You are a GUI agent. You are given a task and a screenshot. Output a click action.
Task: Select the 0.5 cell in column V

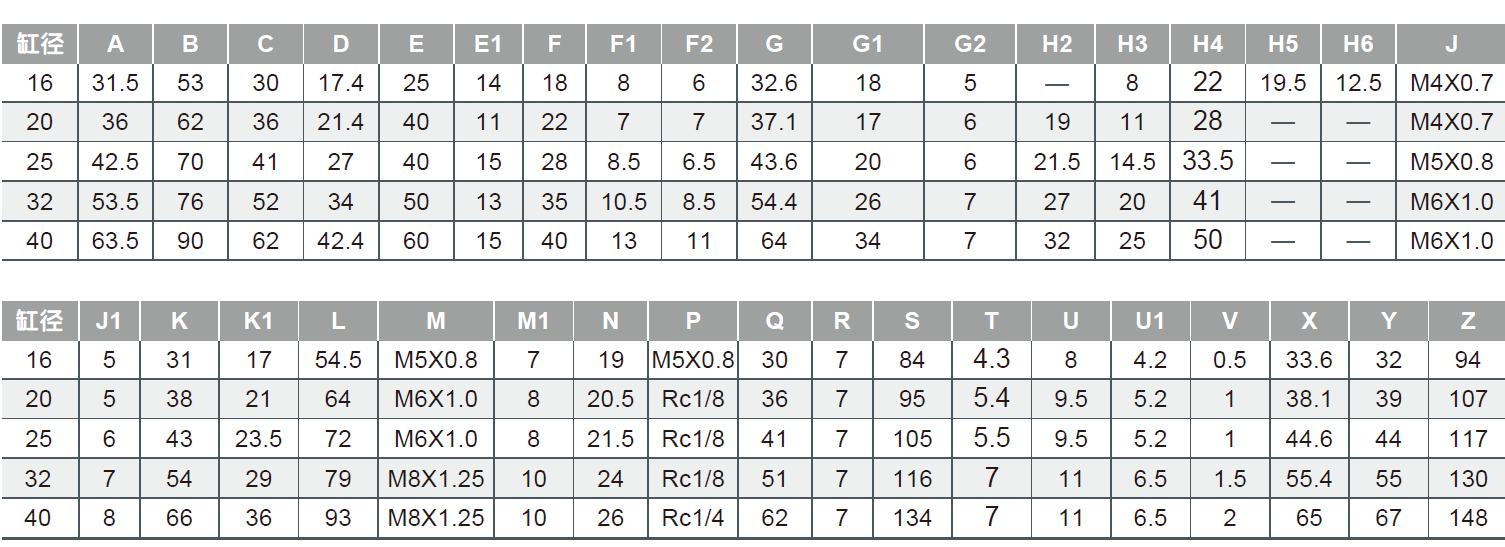1229,360
